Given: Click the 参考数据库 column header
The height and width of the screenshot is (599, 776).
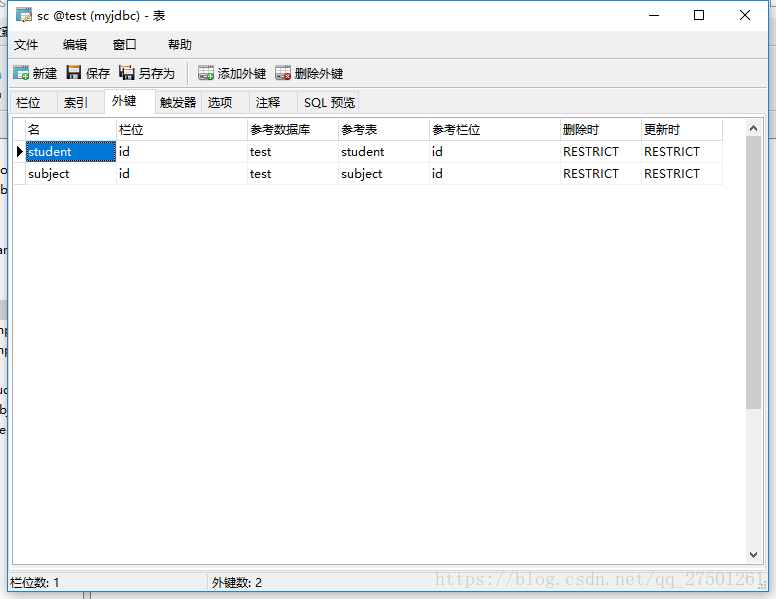Looking at the screenshot, I should click(292, 130).
